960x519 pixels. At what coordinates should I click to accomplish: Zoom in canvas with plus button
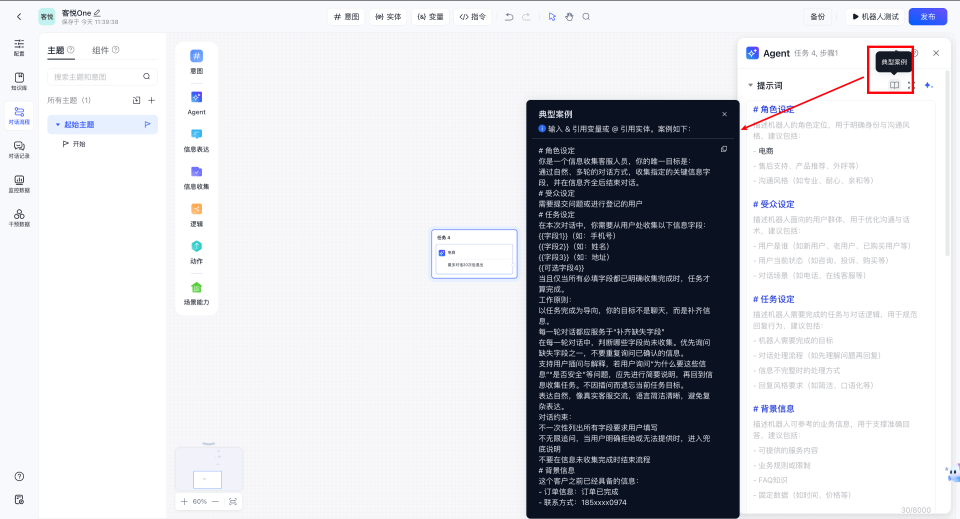click(184, 501)
